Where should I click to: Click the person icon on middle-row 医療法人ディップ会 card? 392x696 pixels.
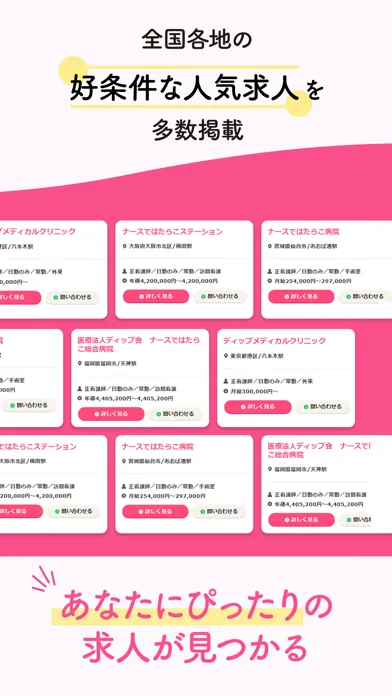[x=80, y=388]
